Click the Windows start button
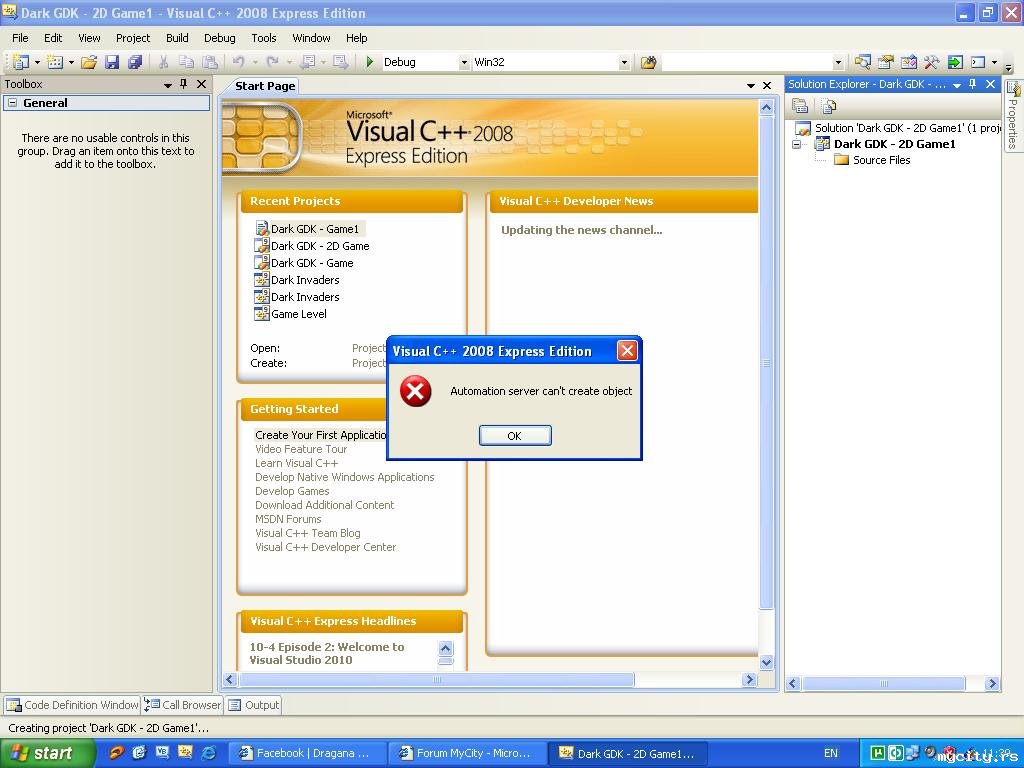 tap(47, 753)
